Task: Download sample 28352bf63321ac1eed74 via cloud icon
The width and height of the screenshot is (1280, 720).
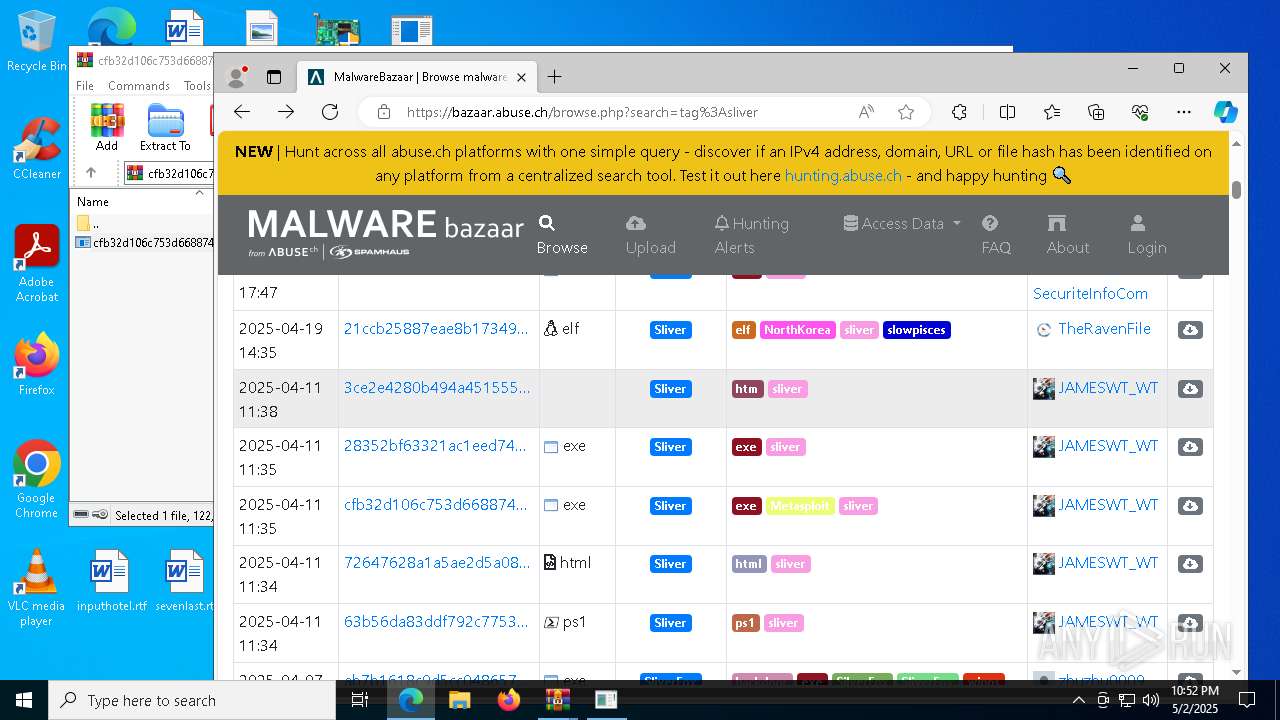Action: pyautogui.click(x=1190, y=447)
